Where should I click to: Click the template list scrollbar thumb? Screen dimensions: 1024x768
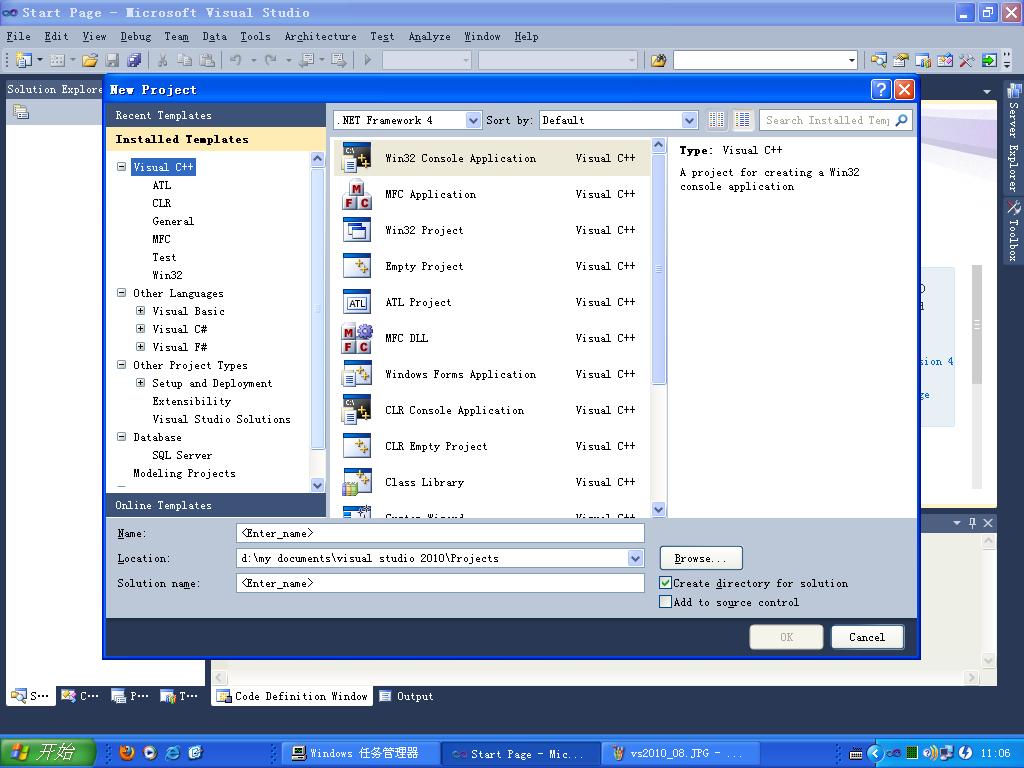pos(658,269)
